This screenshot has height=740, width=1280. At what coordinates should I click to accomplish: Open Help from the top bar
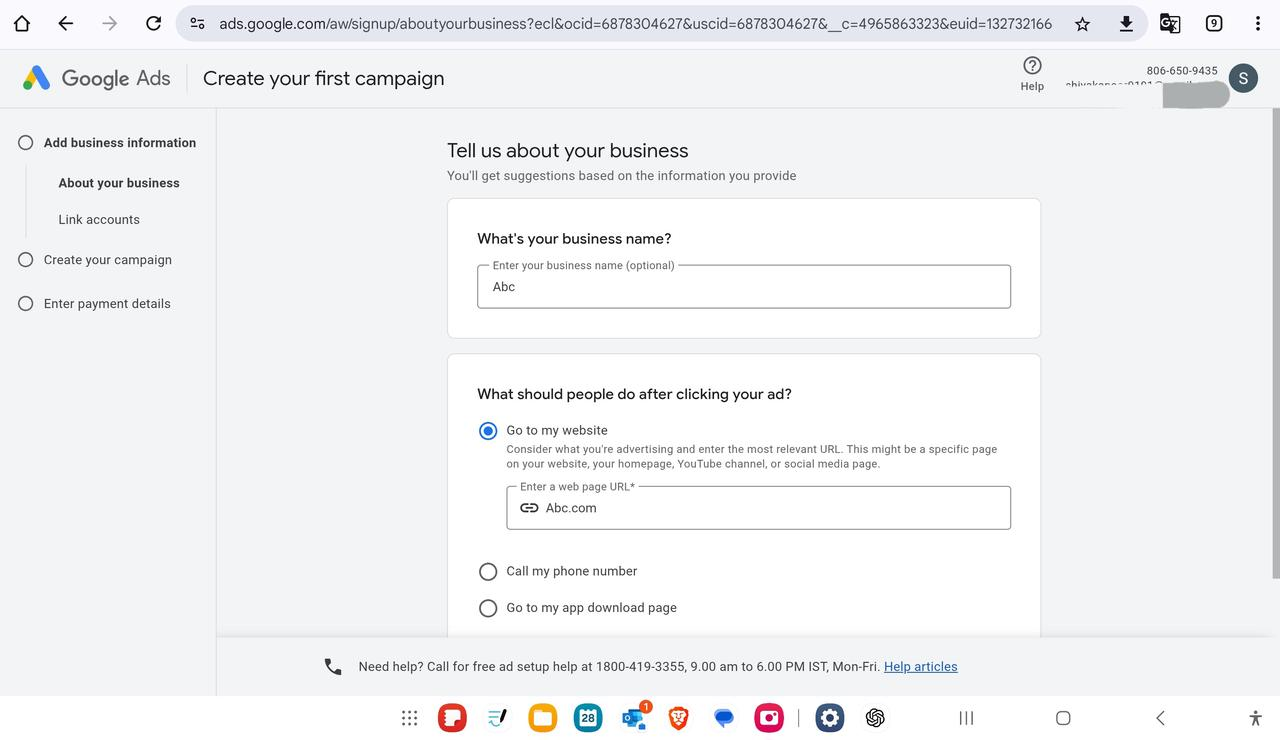(x=1031, y=73)
